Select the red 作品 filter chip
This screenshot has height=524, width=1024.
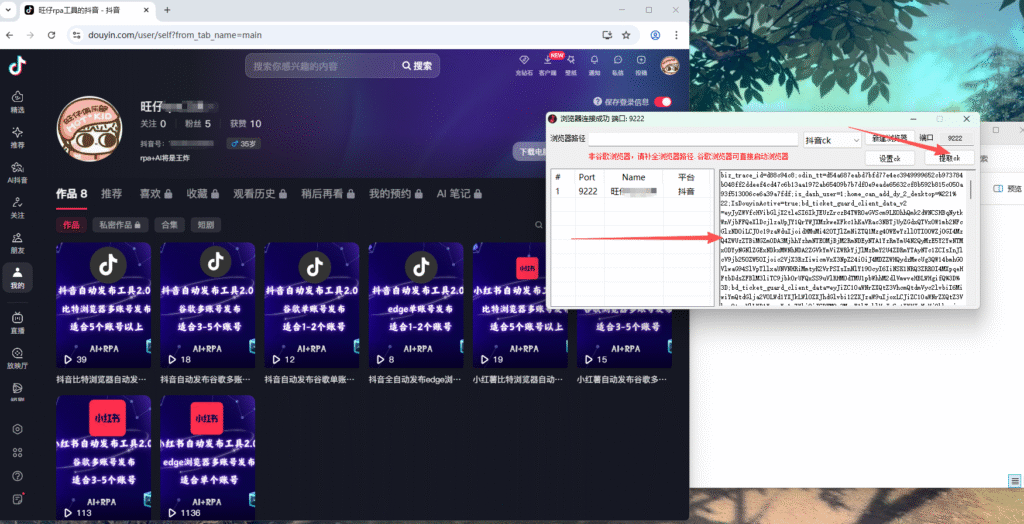point(71,225)
